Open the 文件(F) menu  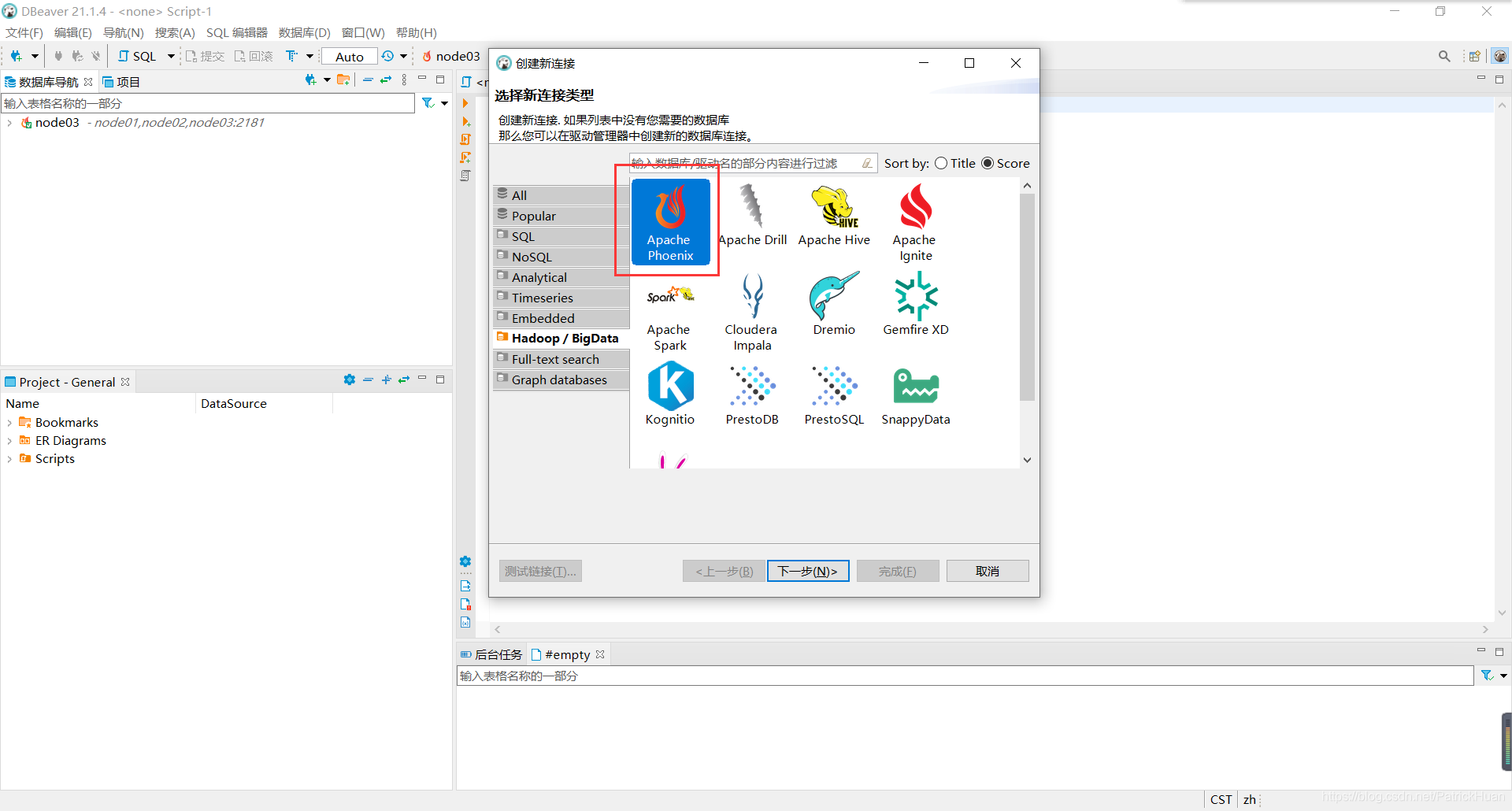pyautogui.click(x=24, y=32)
